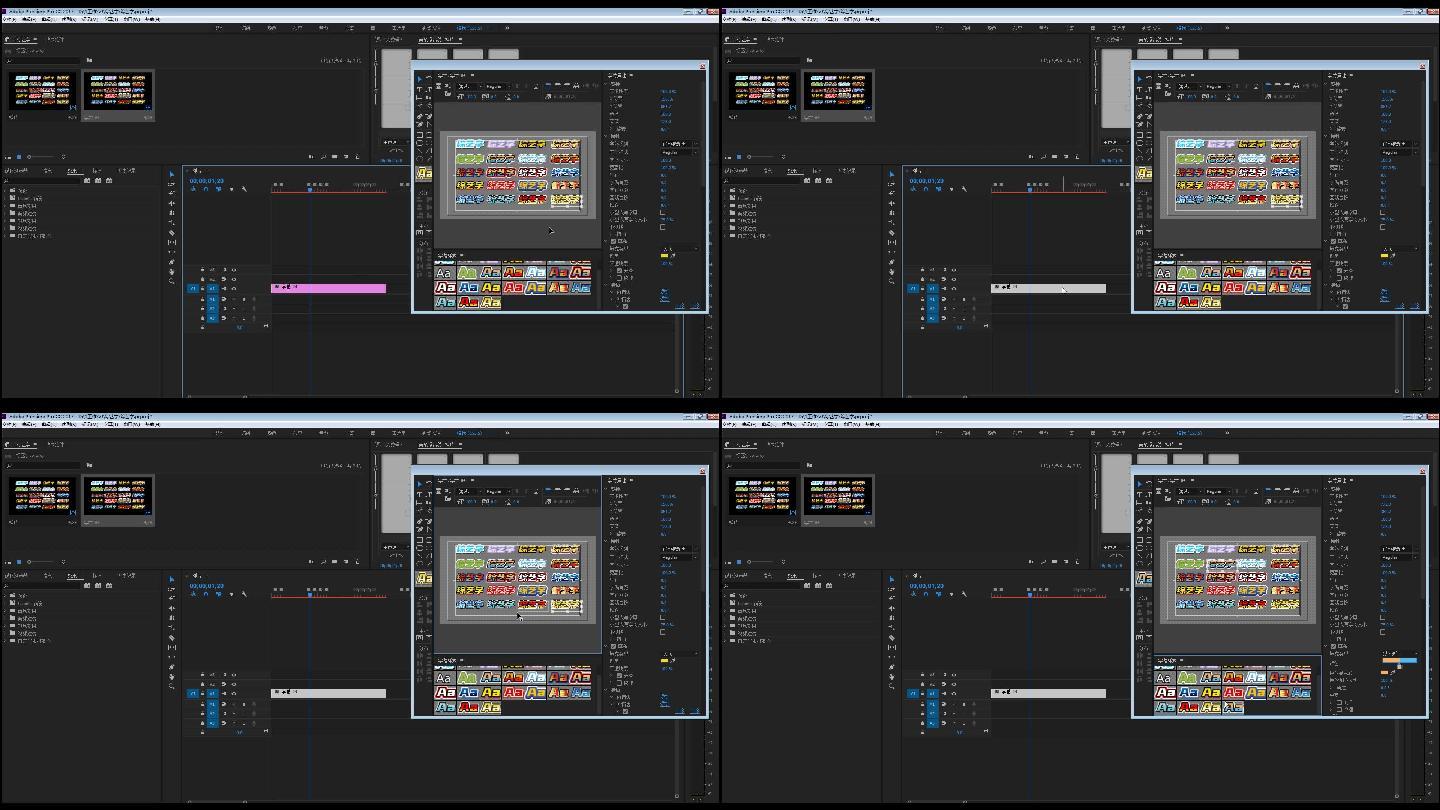Select the Razor tool in the top-left screenshot

tap(171, 233)
